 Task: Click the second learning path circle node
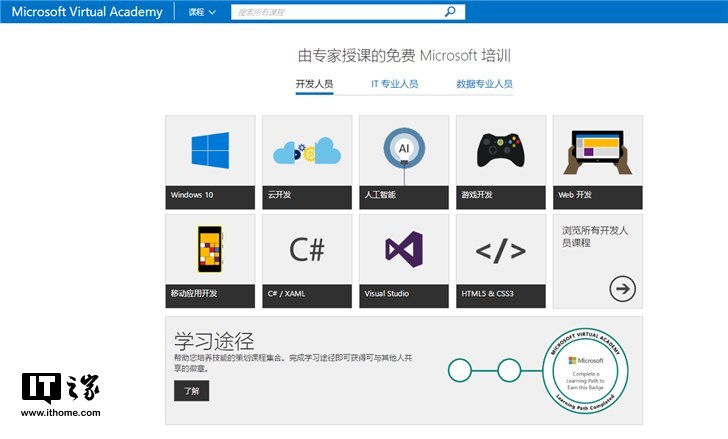pos(509,370)
